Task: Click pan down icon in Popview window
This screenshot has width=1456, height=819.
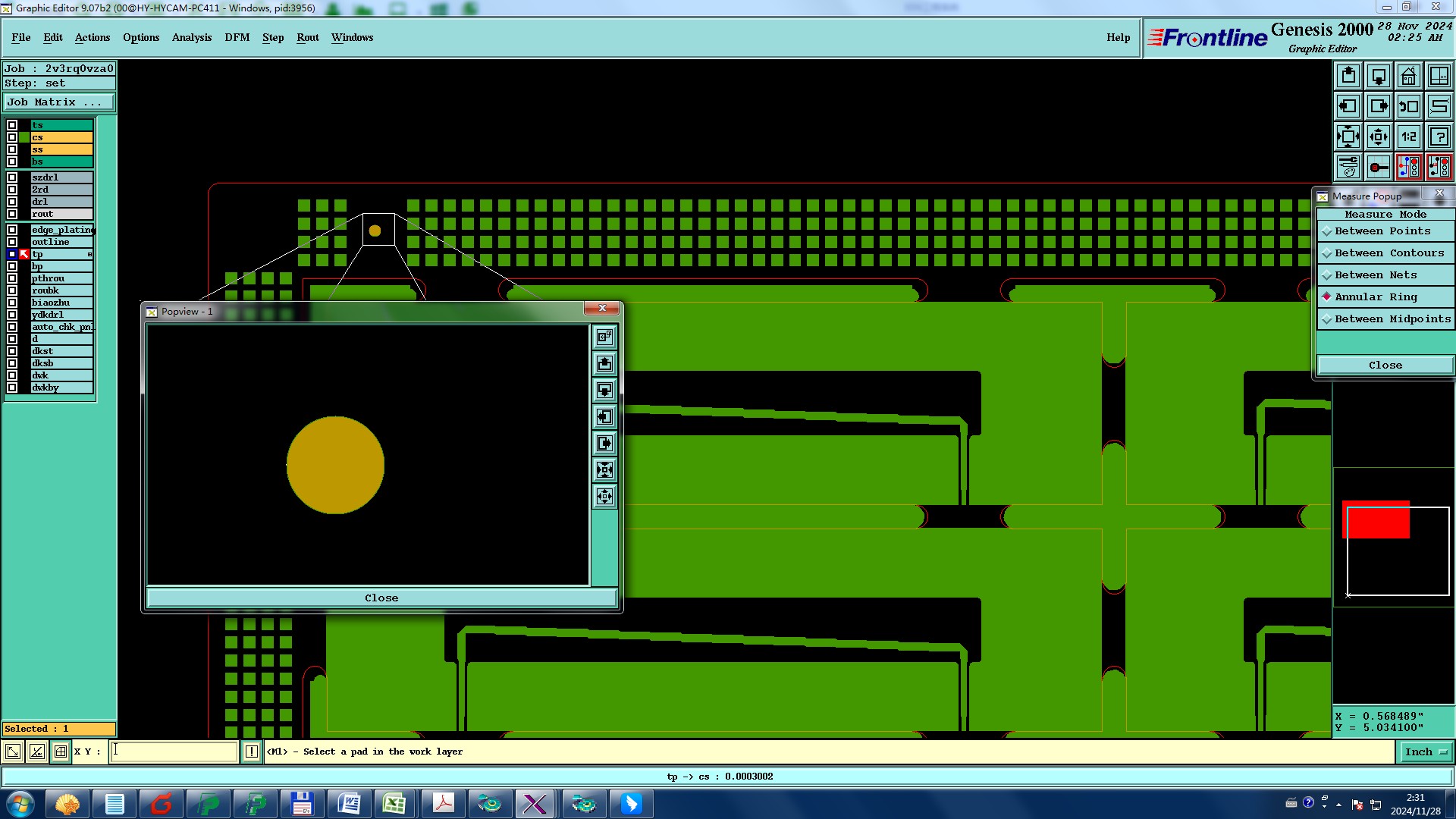Action: point(604,391)
